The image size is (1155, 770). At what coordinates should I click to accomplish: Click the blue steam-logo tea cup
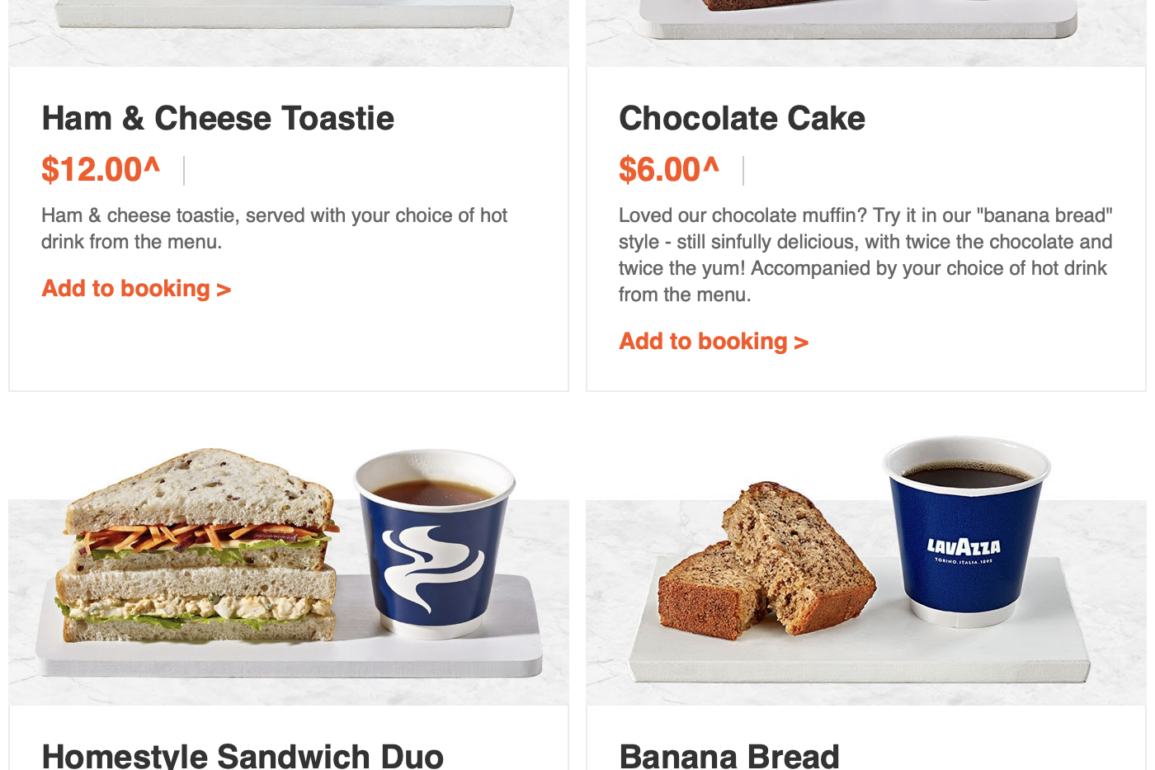(435, 543)
